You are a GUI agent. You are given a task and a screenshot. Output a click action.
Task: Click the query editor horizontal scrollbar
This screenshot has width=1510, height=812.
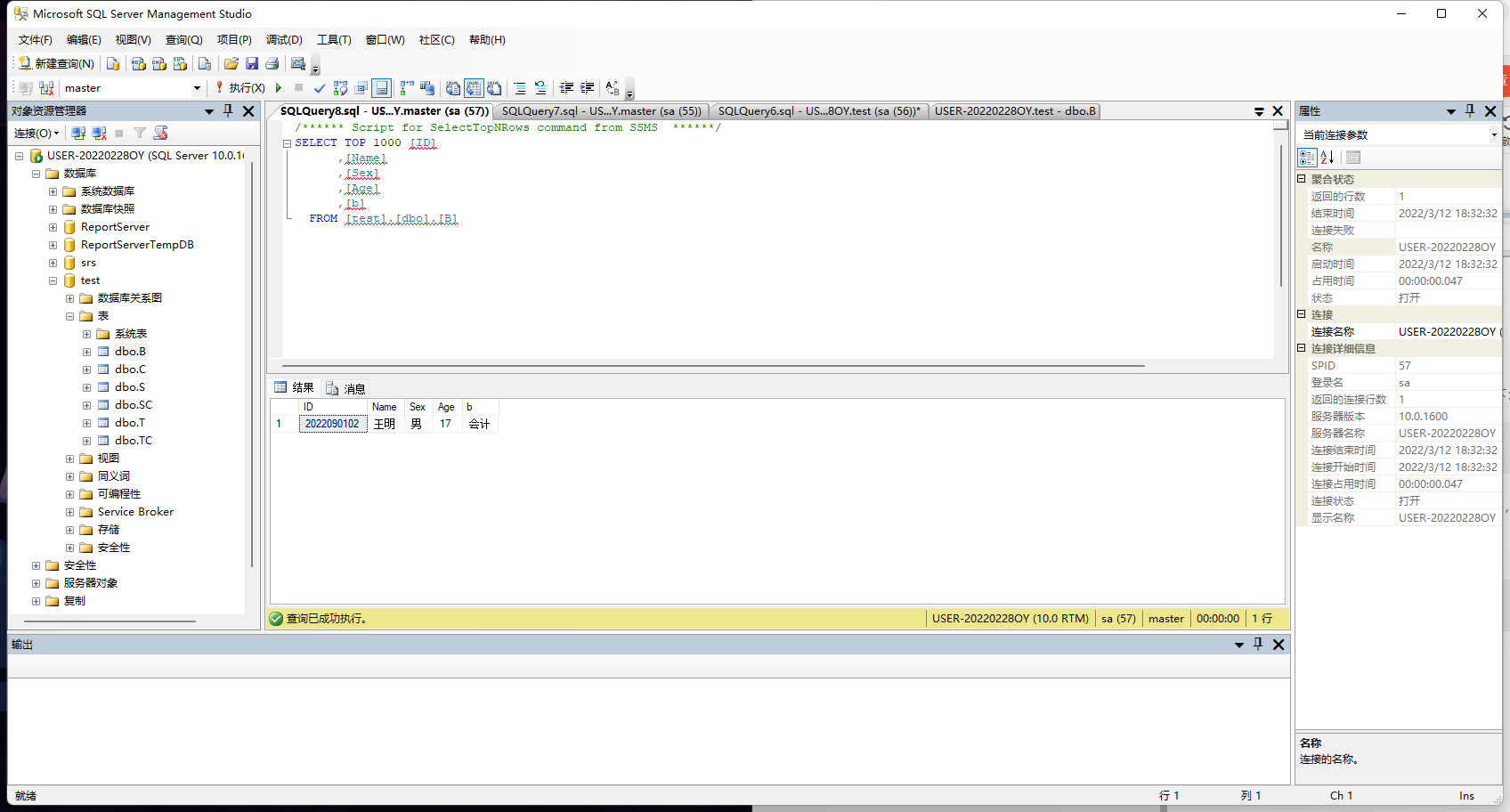[713, 366]
